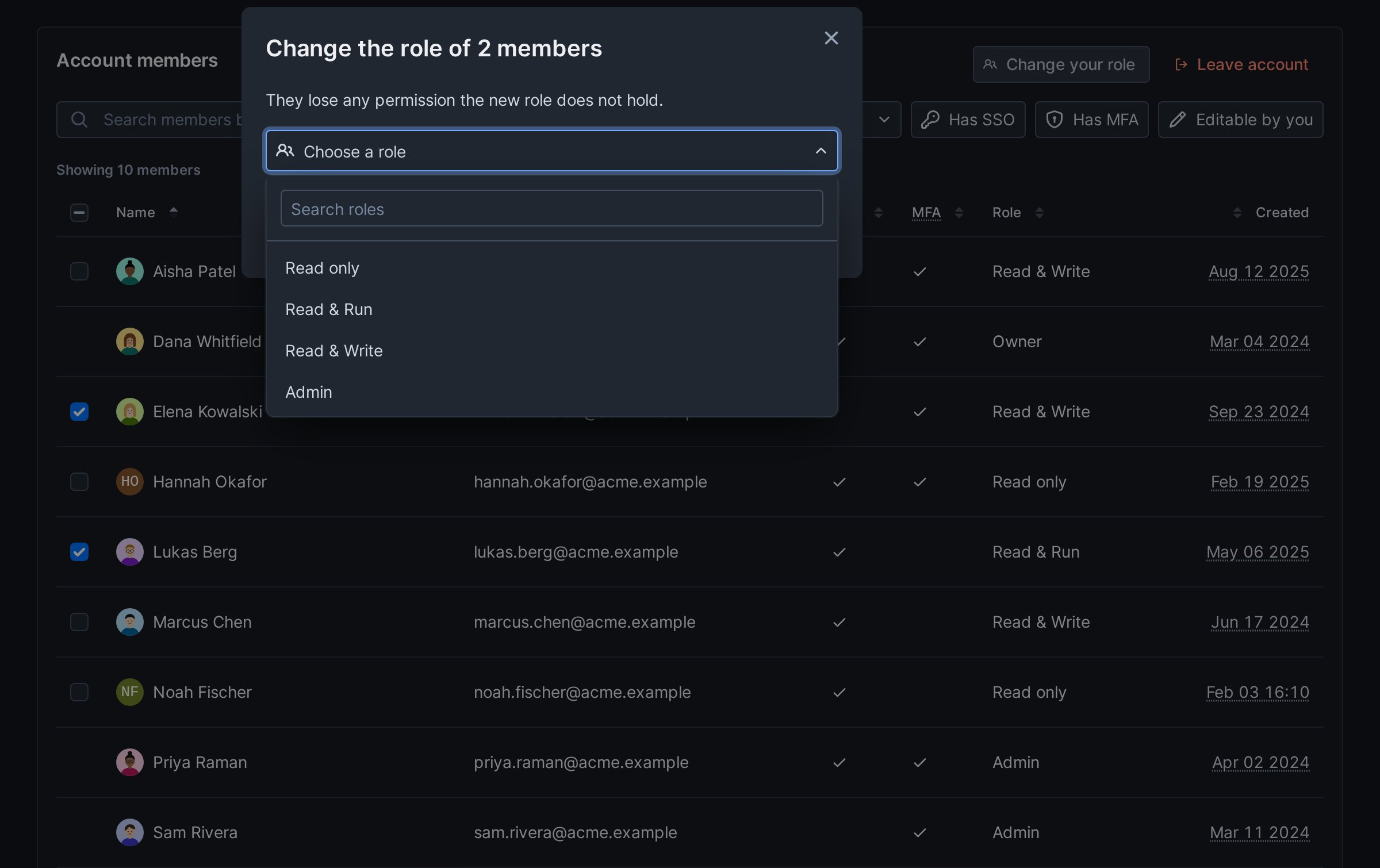
Task: Click Sam Rivera's avatar
Action: pos(130,832)
